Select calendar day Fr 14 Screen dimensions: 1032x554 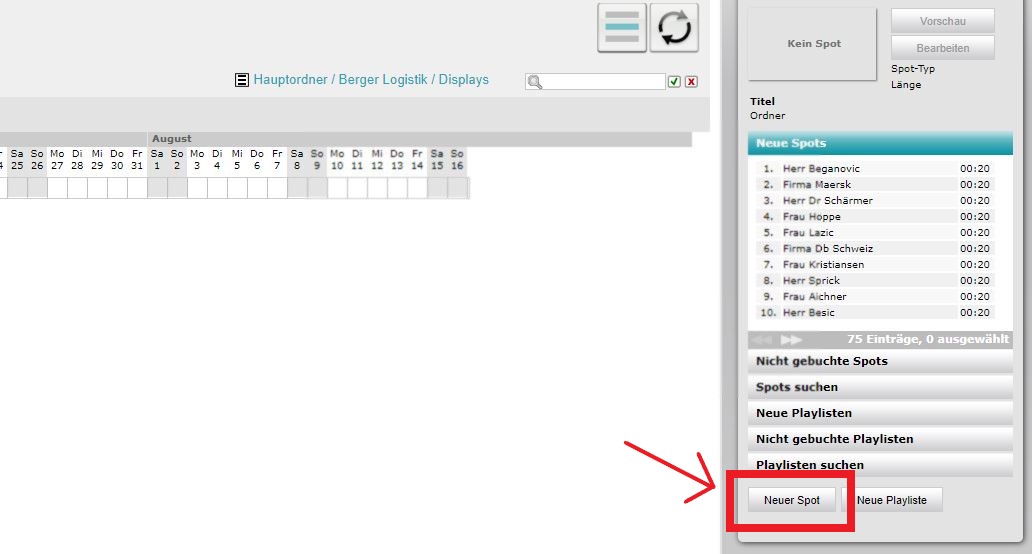point(417,160)
